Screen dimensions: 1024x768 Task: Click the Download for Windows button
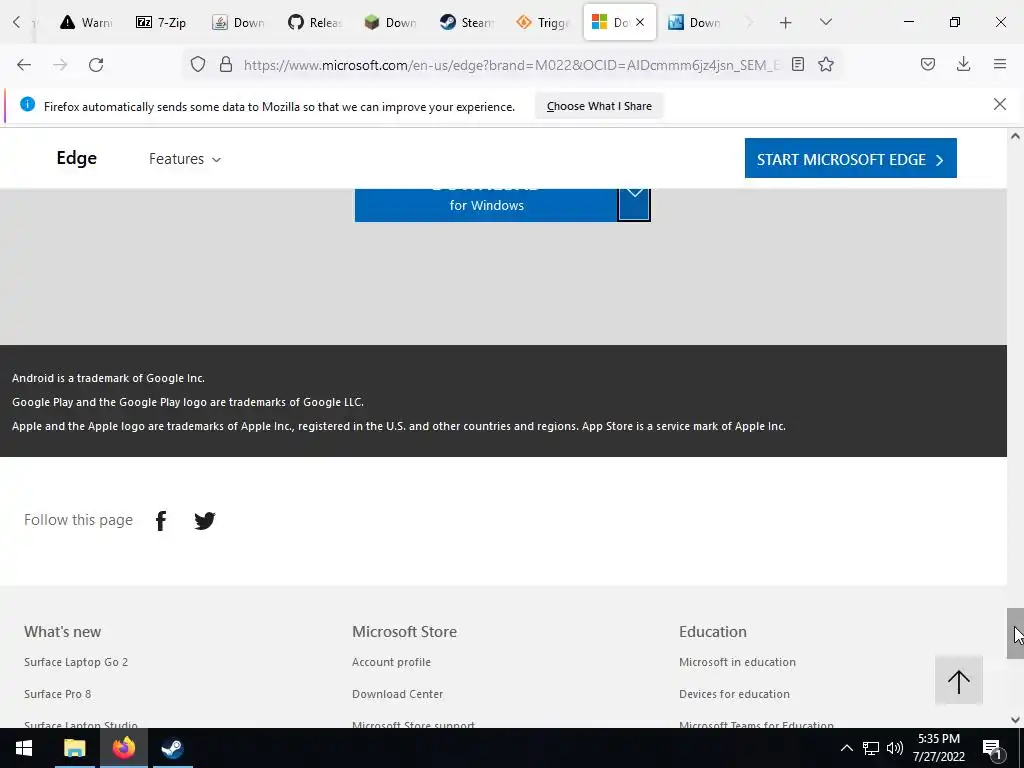pyautogui.click(x=486, y=204)
